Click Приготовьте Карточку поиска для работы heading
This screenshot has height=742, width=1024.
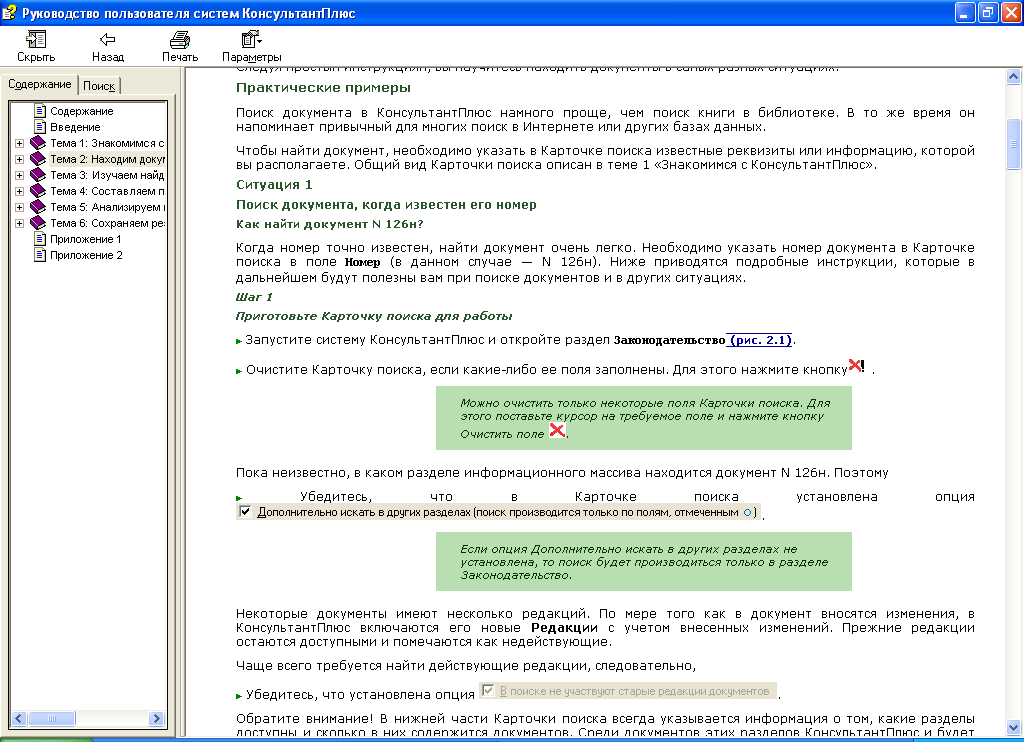pyautogui.click(x=374, y=316)
